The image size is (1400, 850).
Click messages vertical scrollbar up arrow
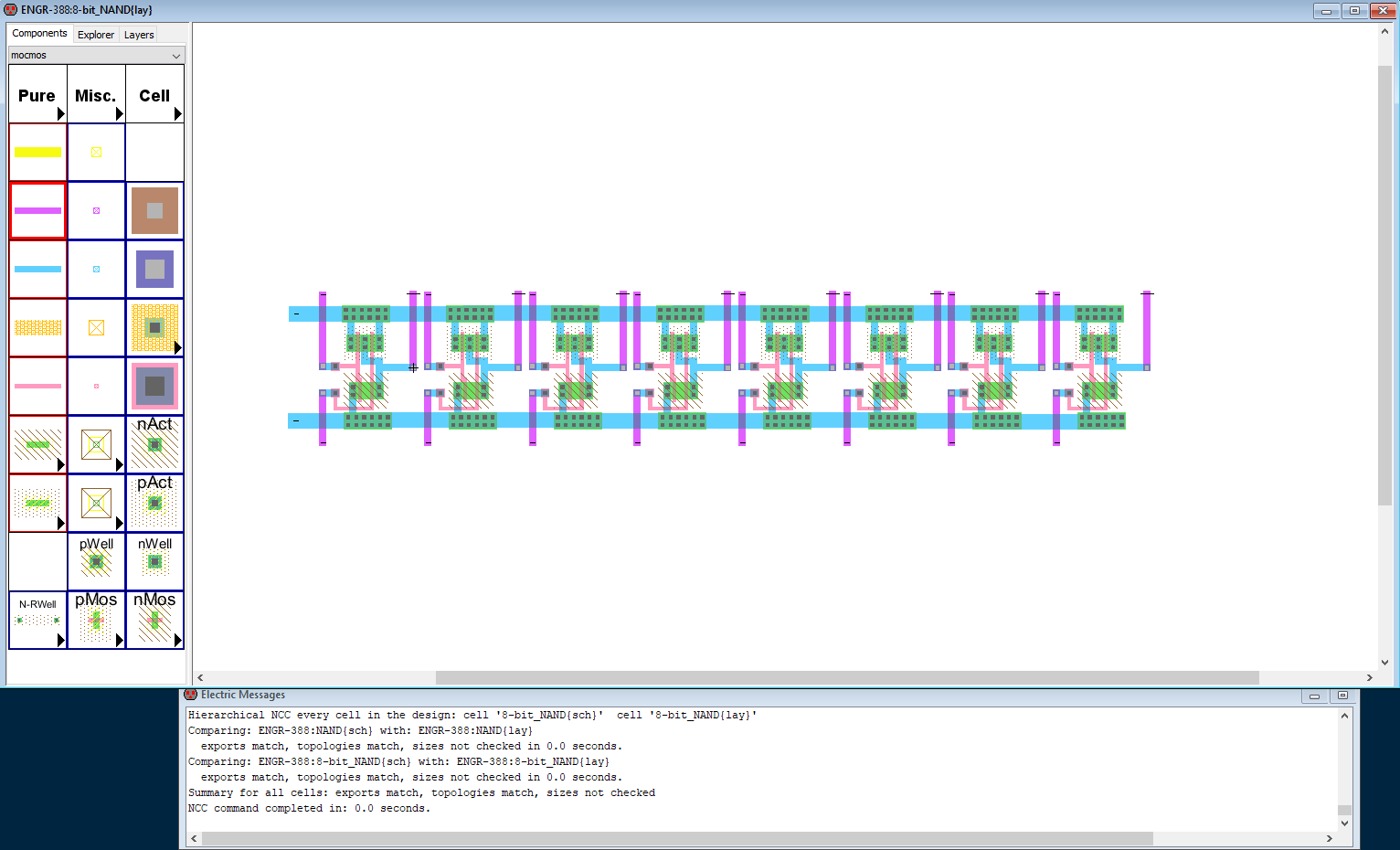click(x=1344, y=715)
